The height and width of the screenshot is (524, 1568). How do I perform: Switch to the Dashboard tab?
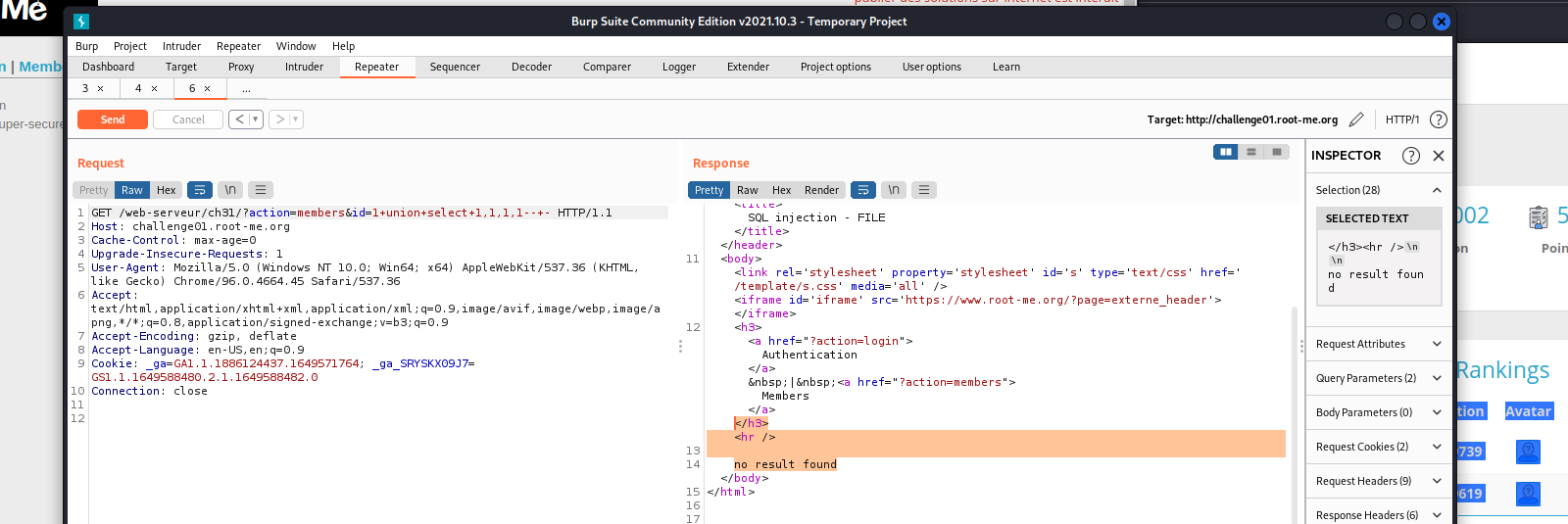click(x=108, y=67)
